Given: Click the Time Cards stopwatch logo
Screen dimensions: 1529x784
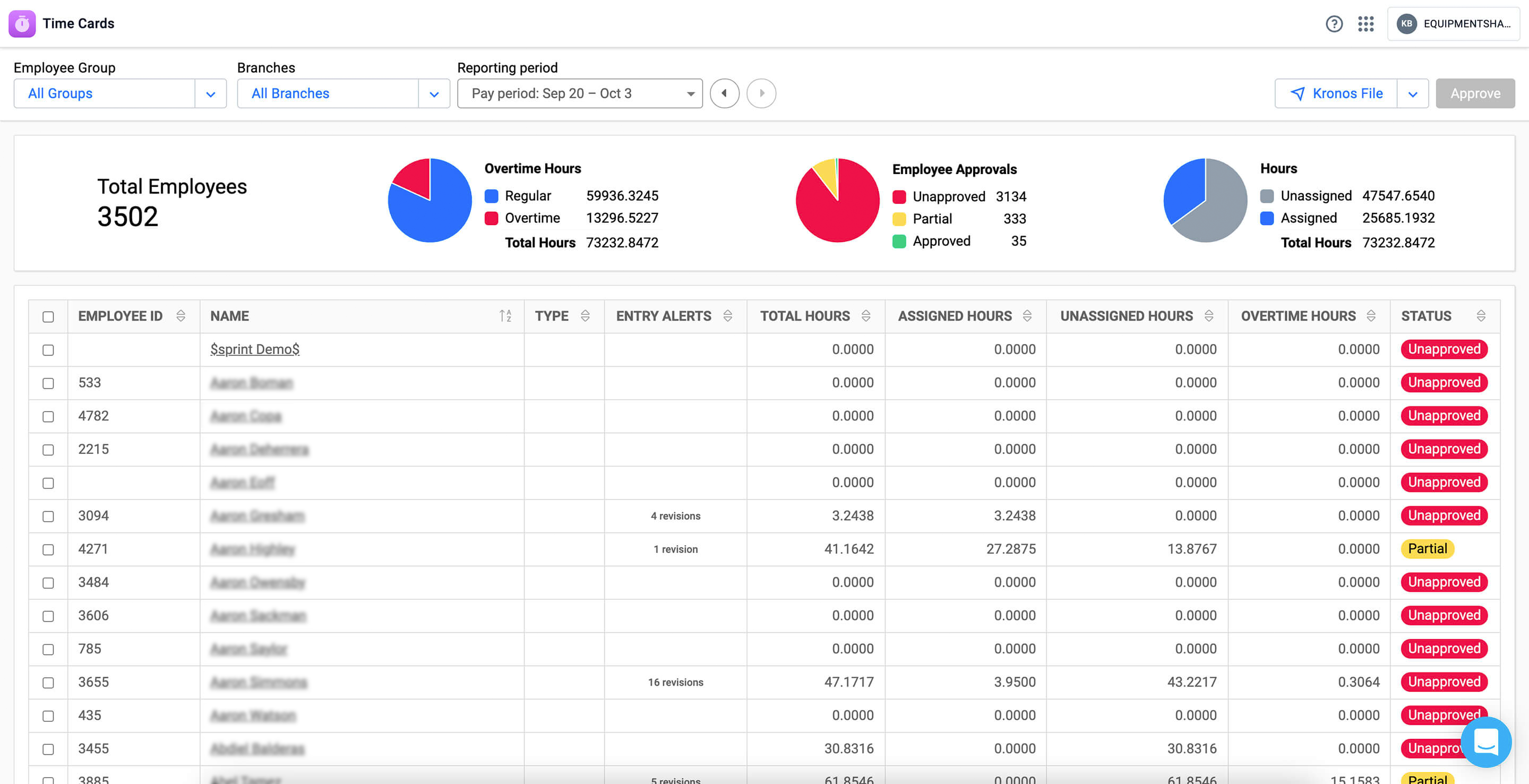Looking at the screenshot, I should [x=22, y=24].
